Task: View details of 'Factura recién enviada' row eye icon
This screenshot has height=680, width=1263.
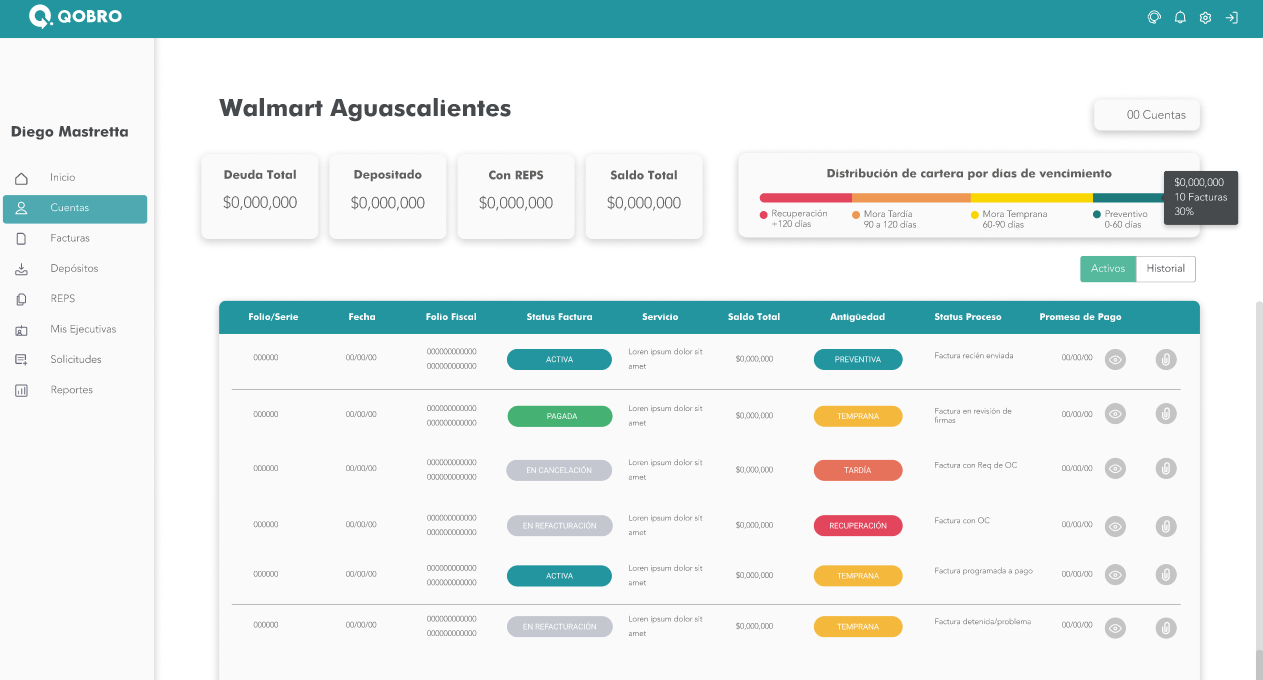Action: [1115, 359]
